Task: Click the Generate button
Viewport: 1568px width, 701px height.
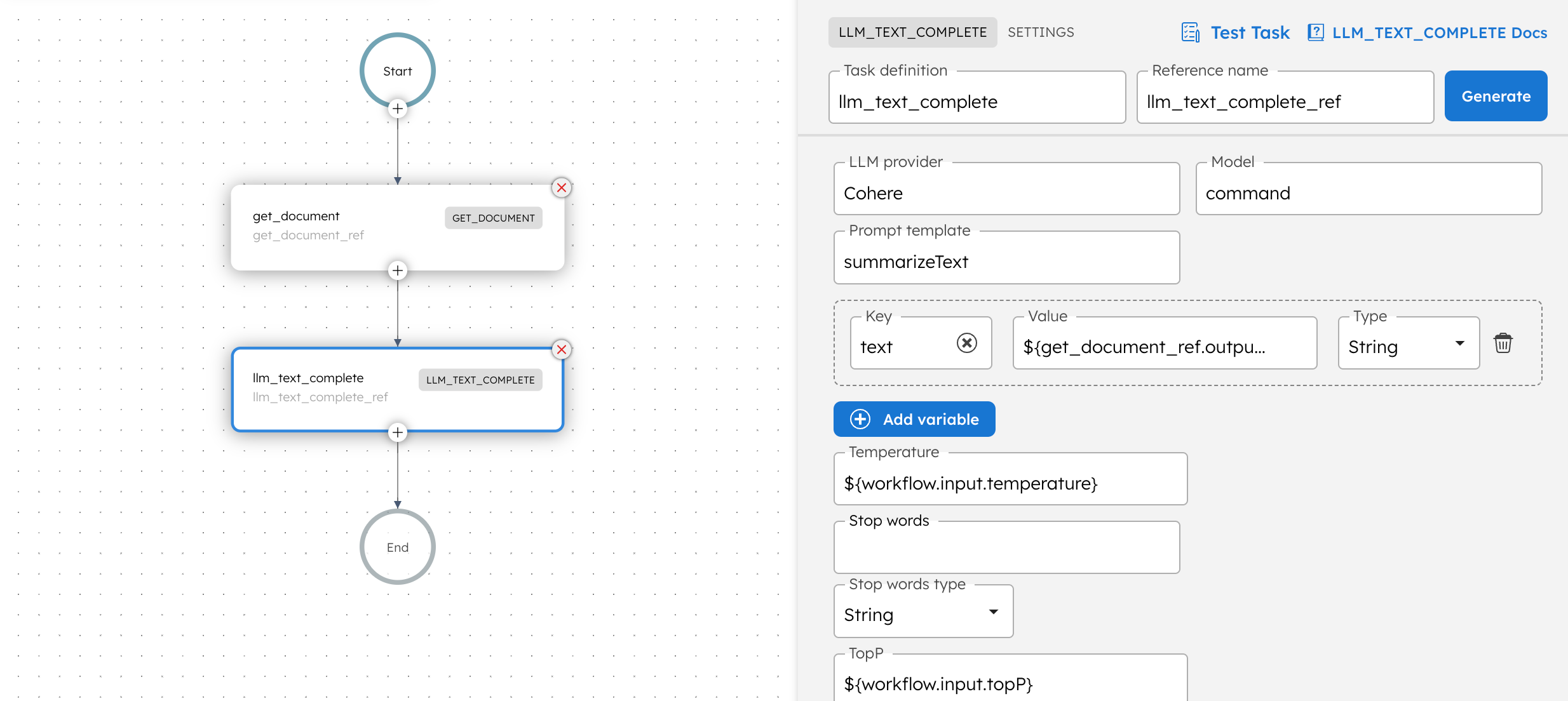Action: click(1496, 96)
